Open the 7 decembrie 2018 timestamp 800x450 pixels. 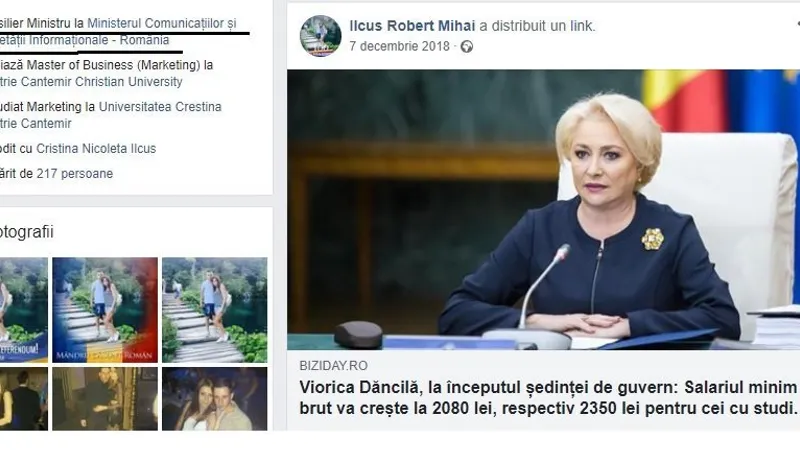pos(399,46)
